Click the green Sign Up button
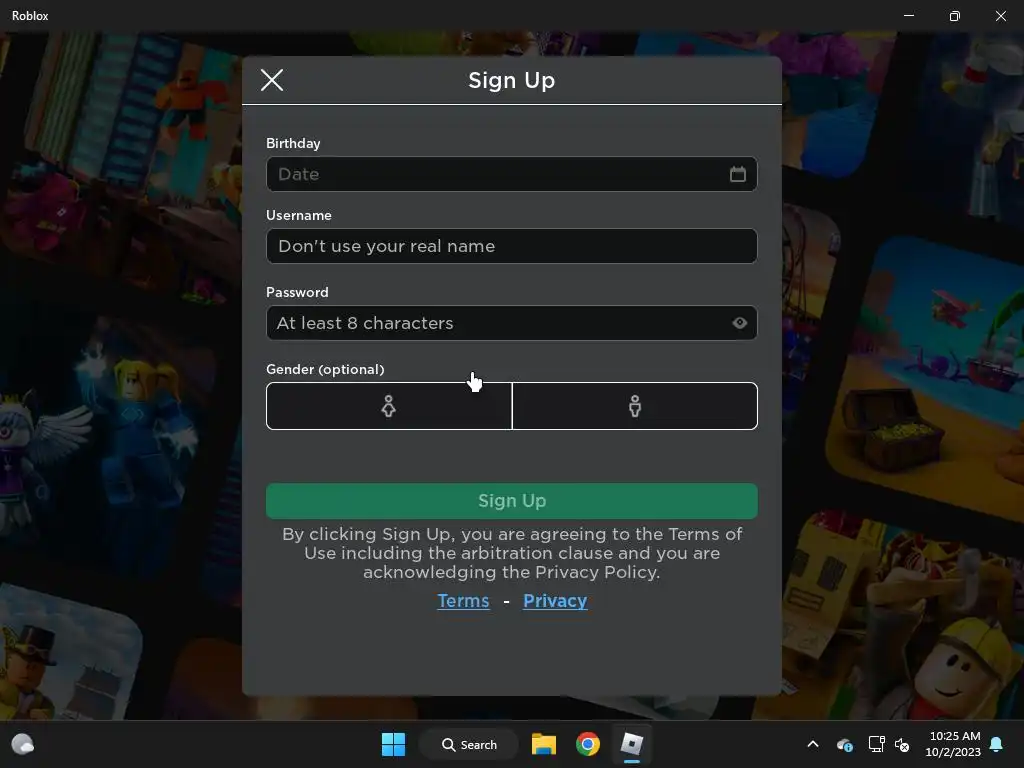The width and height of the screenshot is (1024, 768). (511, 501)
